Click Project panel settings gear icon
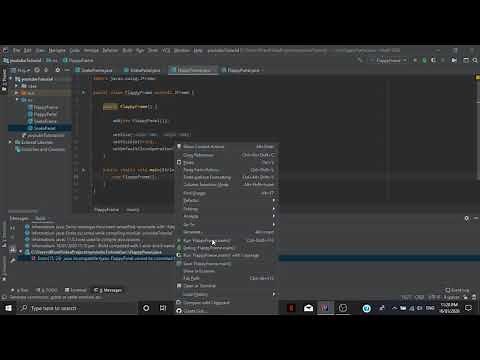This screenshot has height=360, width=480. coord(58,70)
